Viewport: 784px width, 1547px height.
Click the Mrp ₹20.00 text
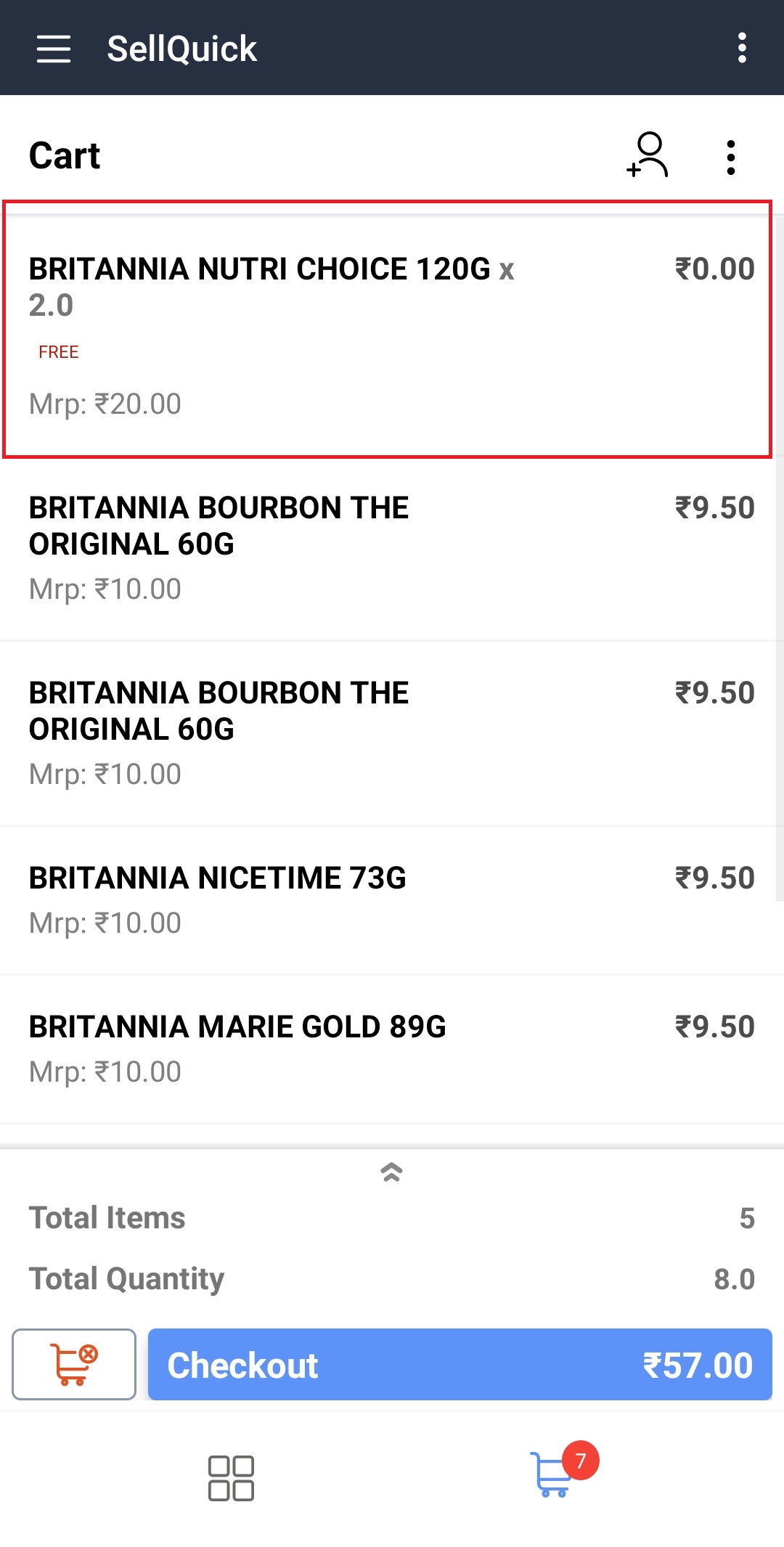pos(105,404)
